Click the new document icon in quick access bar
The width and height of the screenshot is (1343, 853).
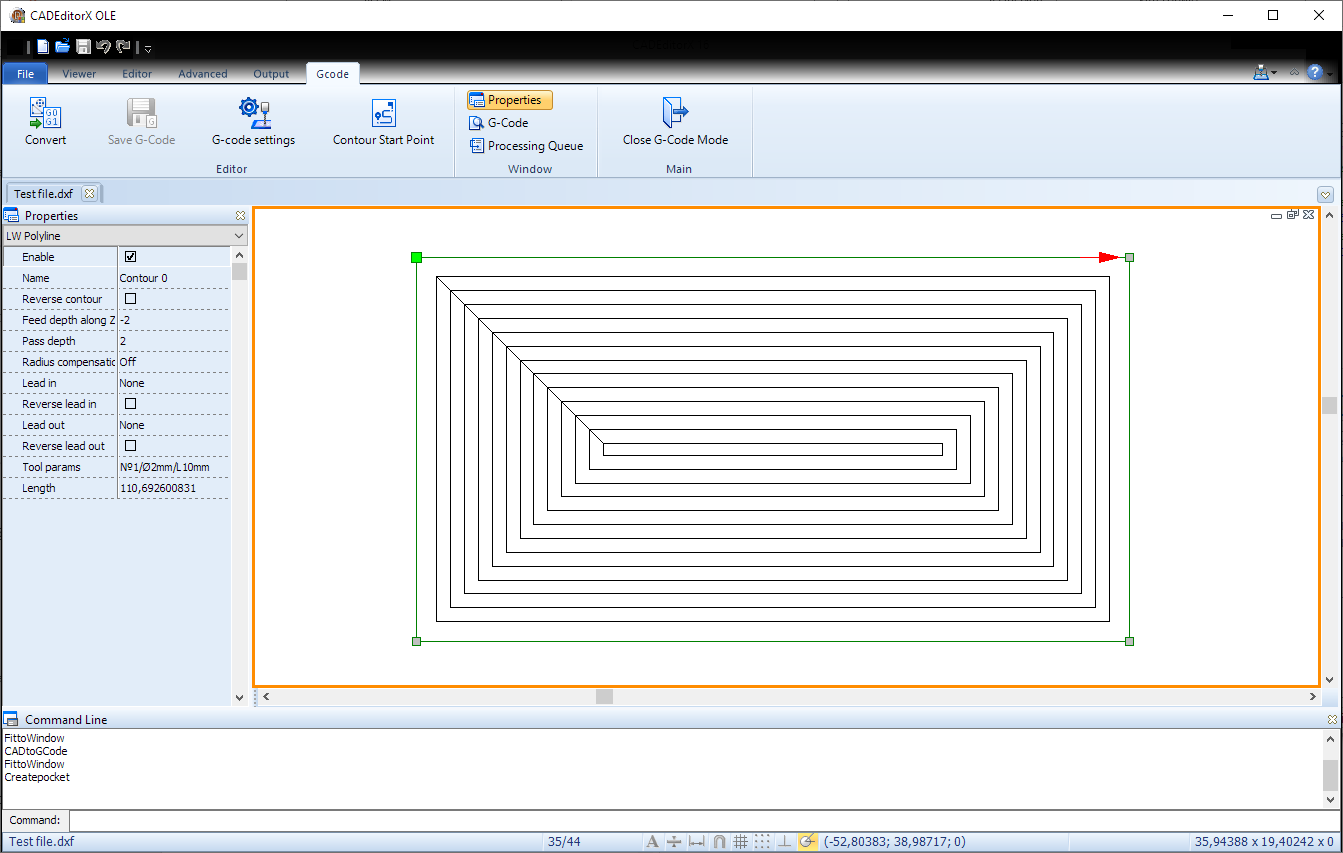(43, 47)
